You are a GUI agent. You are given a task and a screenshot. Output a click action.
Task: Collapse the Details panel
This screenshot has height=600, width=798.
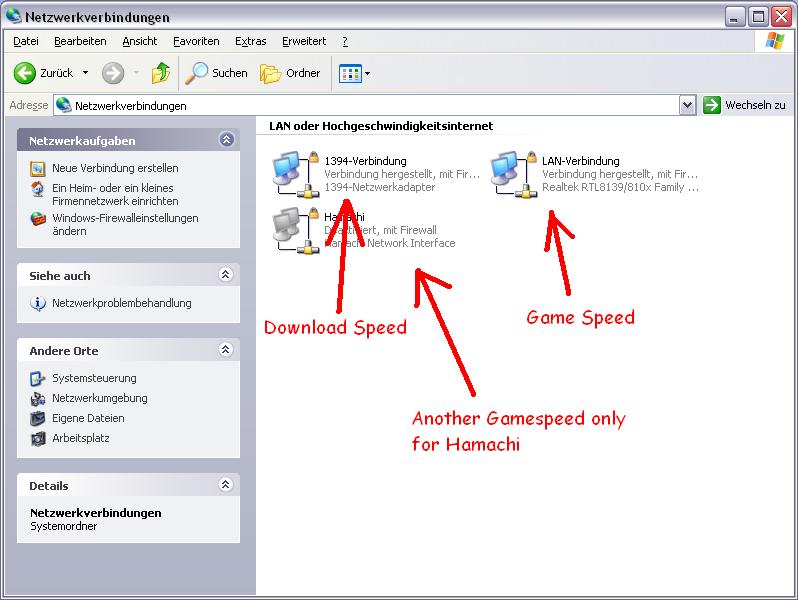[226, 486]
